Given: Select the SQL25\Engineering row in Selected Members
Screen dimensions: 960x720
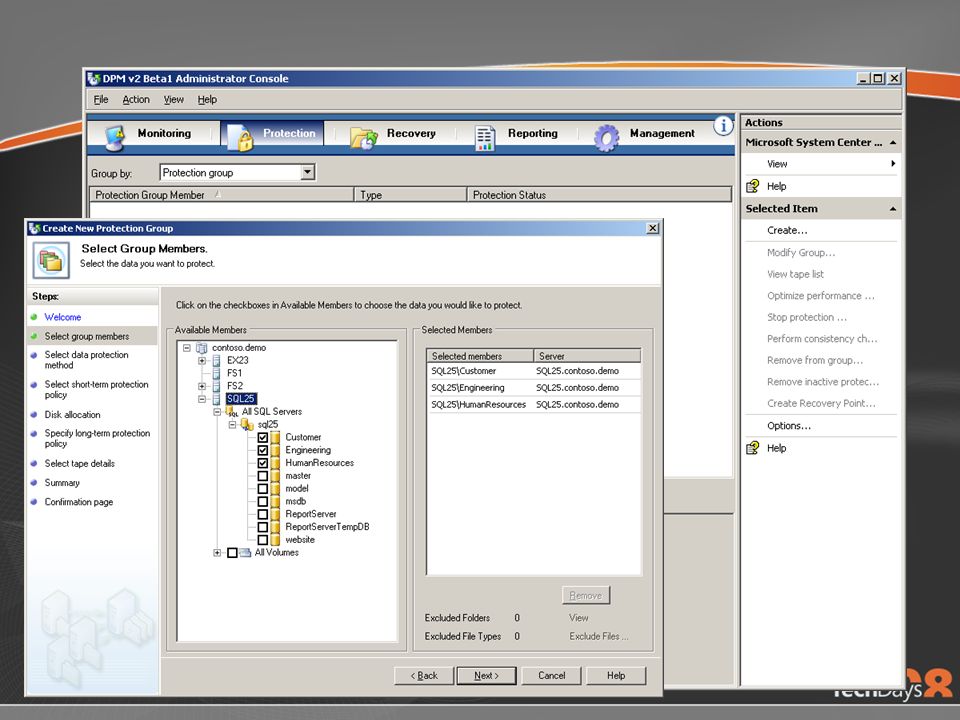Looking at the screenshot, I should (x=534, y=388).
